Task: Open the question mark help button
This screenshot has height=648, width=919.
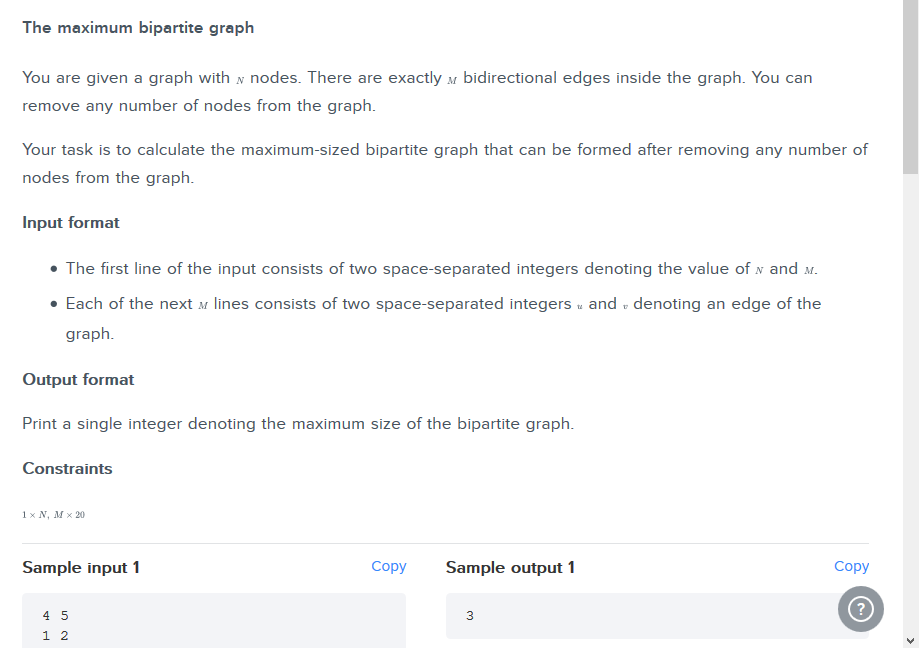Action: (860, 609)
